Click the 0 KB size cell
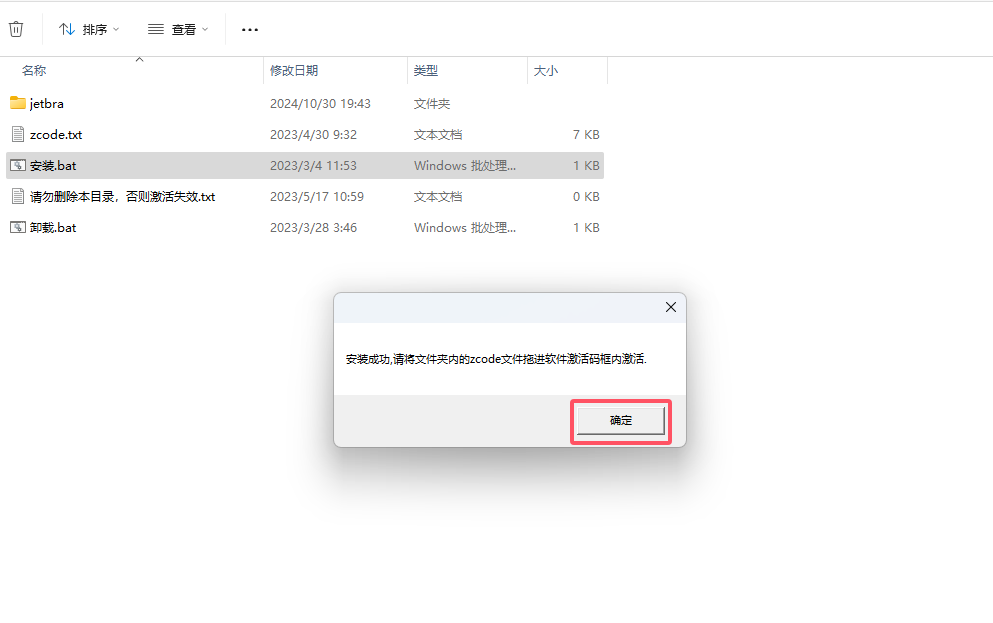Viewport: 993px width, 623px height. [586, 196]
